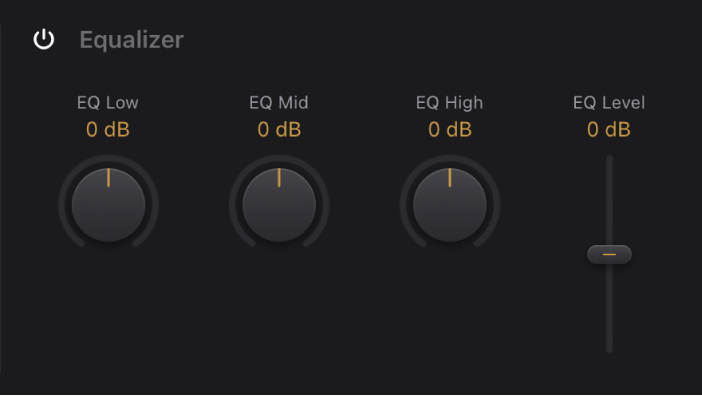Click the bottom of EQ Level slider track

point(609,348)
